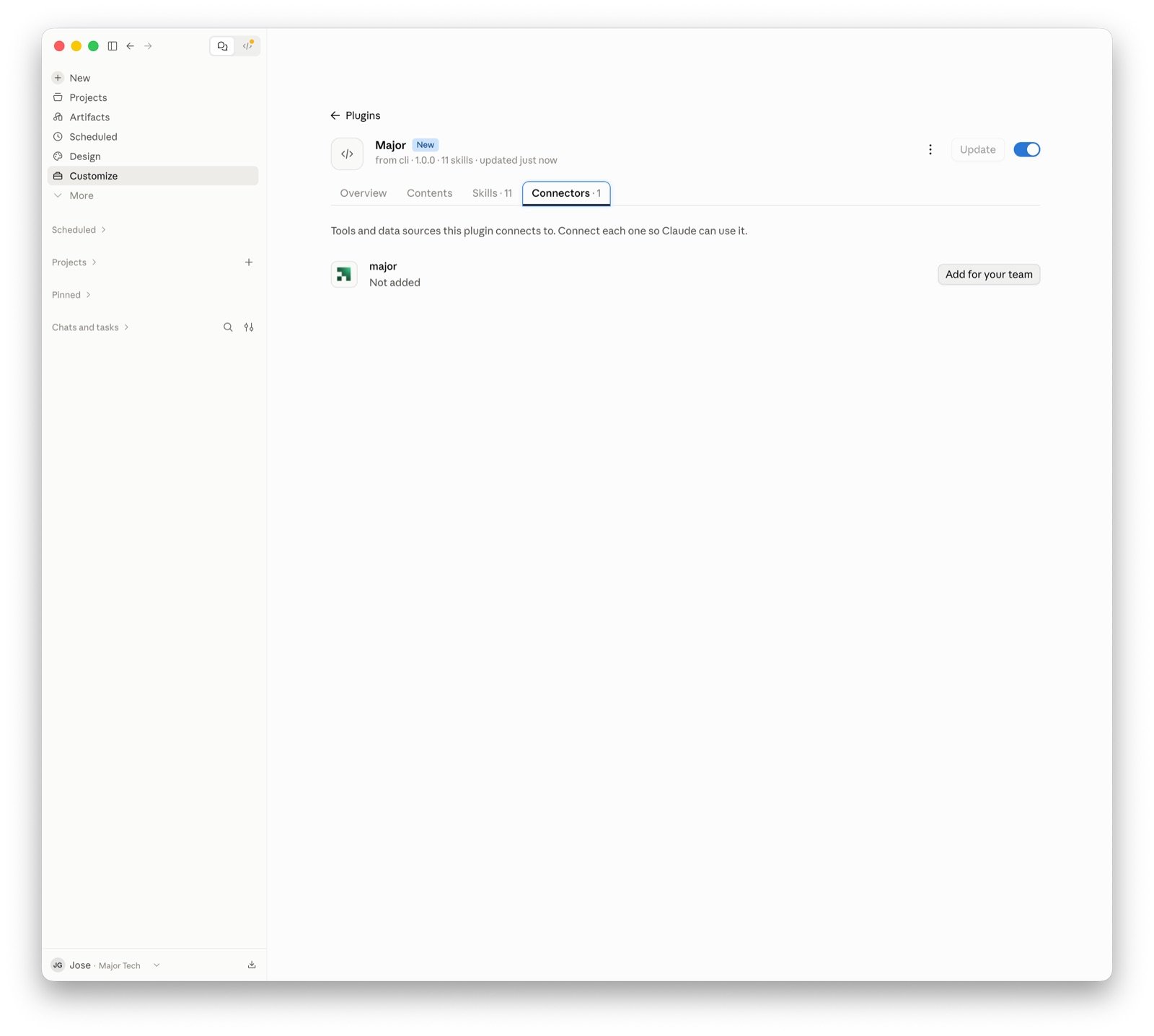Viewport: 1154px width, 1036px height.
Task: Expand the Pinned section
Action: [x=71, y=295]
